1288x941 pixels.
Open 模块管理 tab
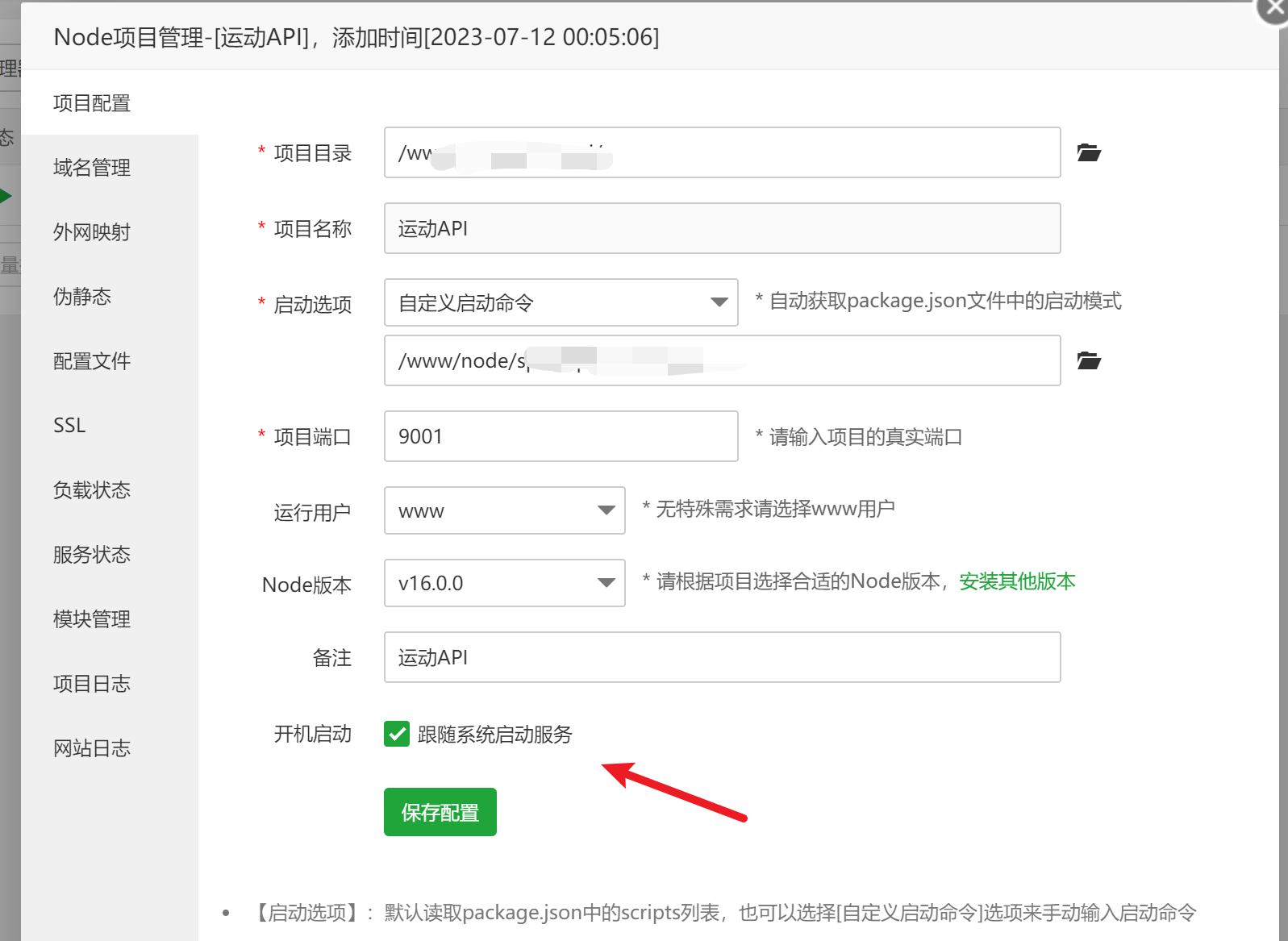(x=110, y=619)
